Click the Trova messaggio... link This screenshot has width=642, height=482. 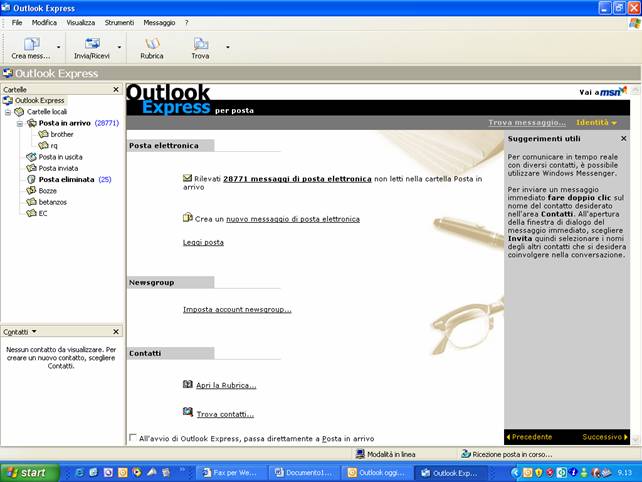click(527, 122)
